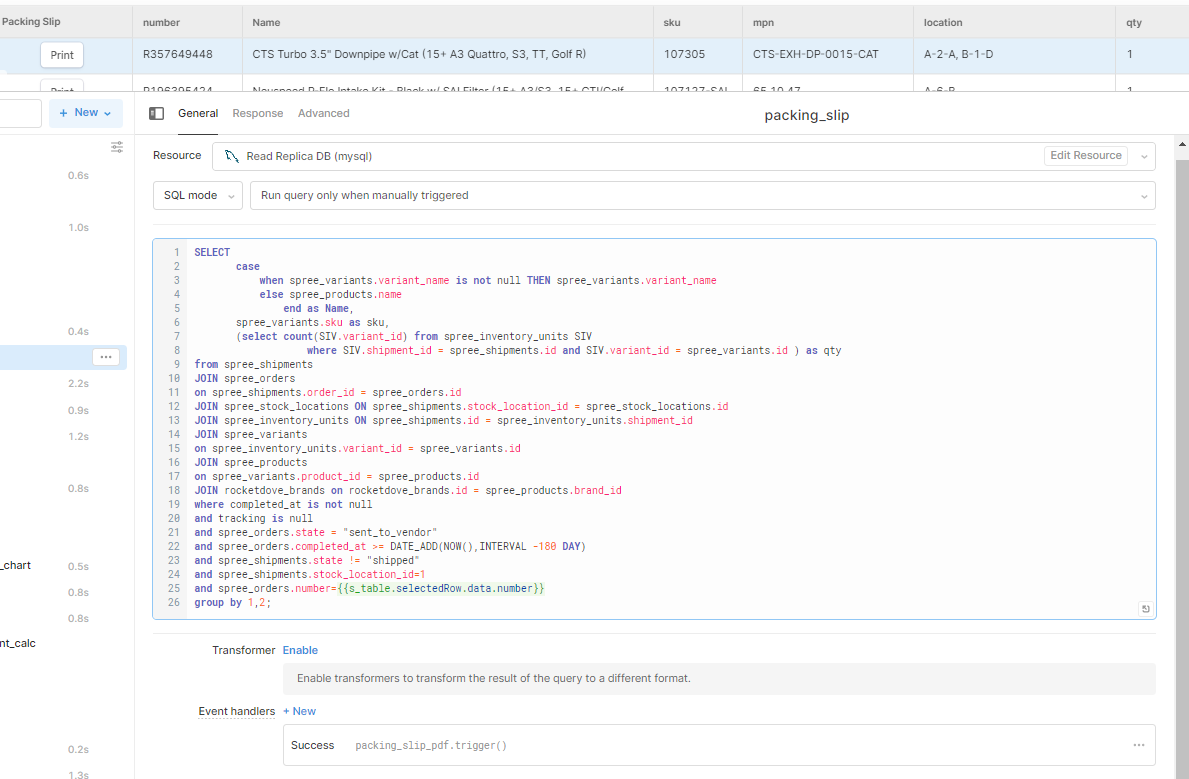Open the run query trigger dropdown
Screen dimensions: 1189x779
[702, 196]
